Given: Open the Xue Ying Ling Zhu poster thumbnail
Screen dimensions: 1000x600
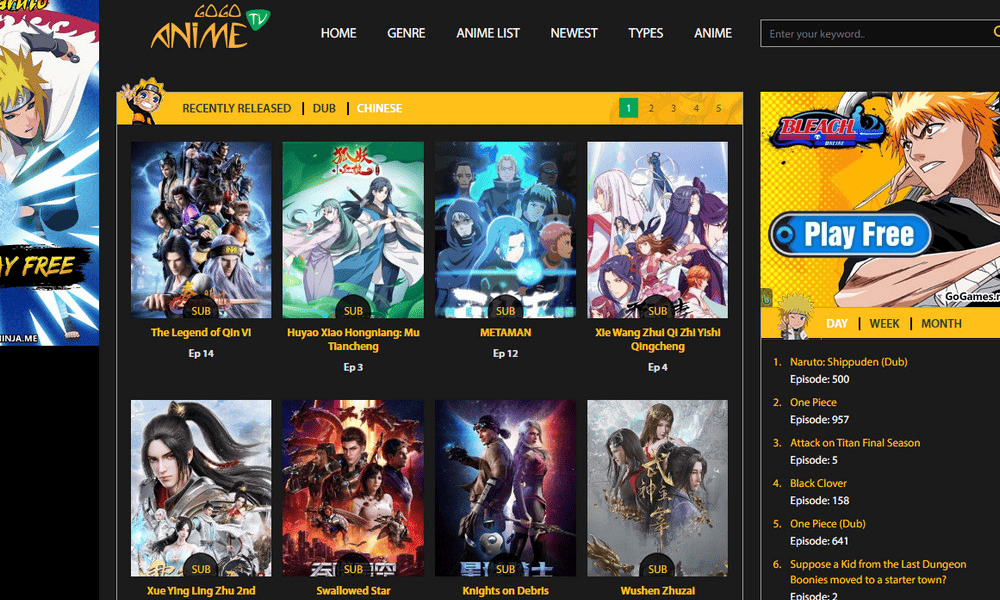Looking at the screenshot, I should pyautogui.click(x=201, y=488).
